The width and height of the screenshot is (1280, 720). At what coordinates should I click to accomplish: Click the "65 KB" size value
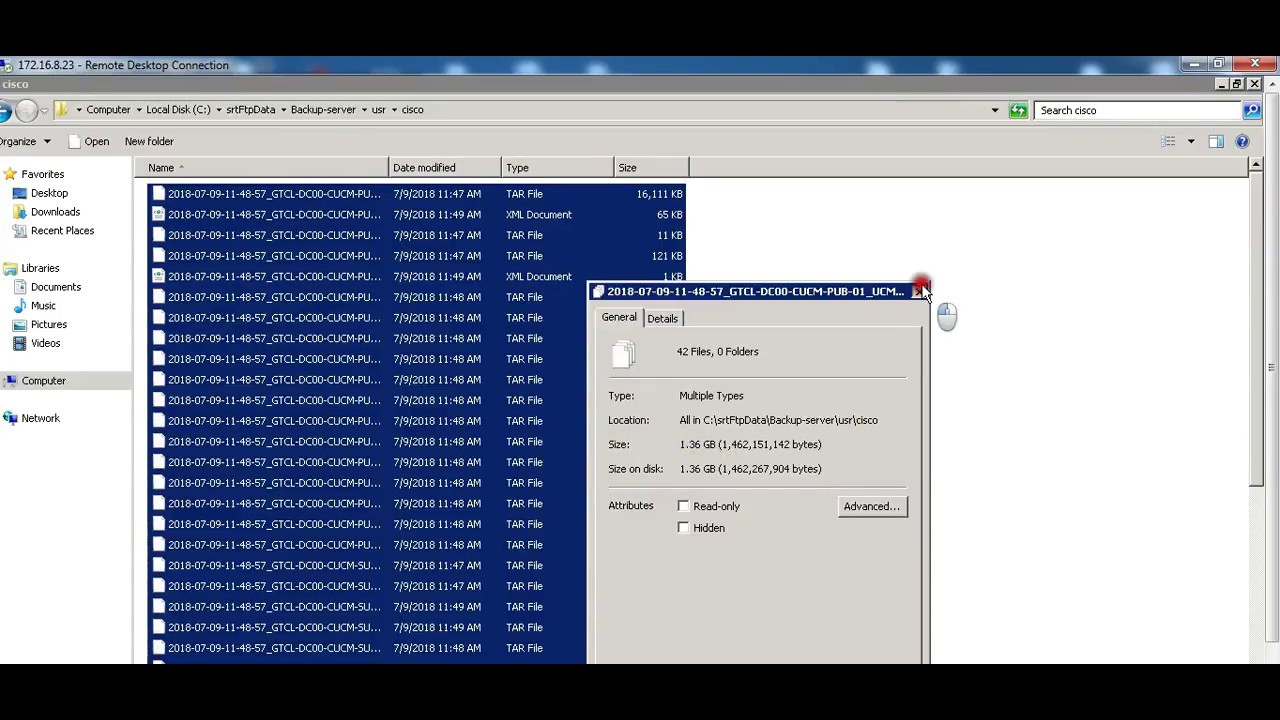click(670, 215)
